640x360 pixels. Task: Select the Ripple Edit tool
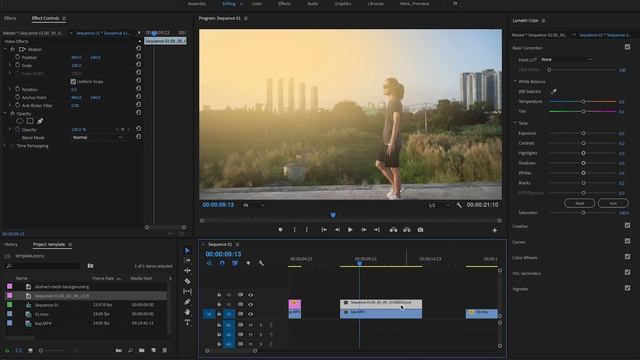[187, 271]
